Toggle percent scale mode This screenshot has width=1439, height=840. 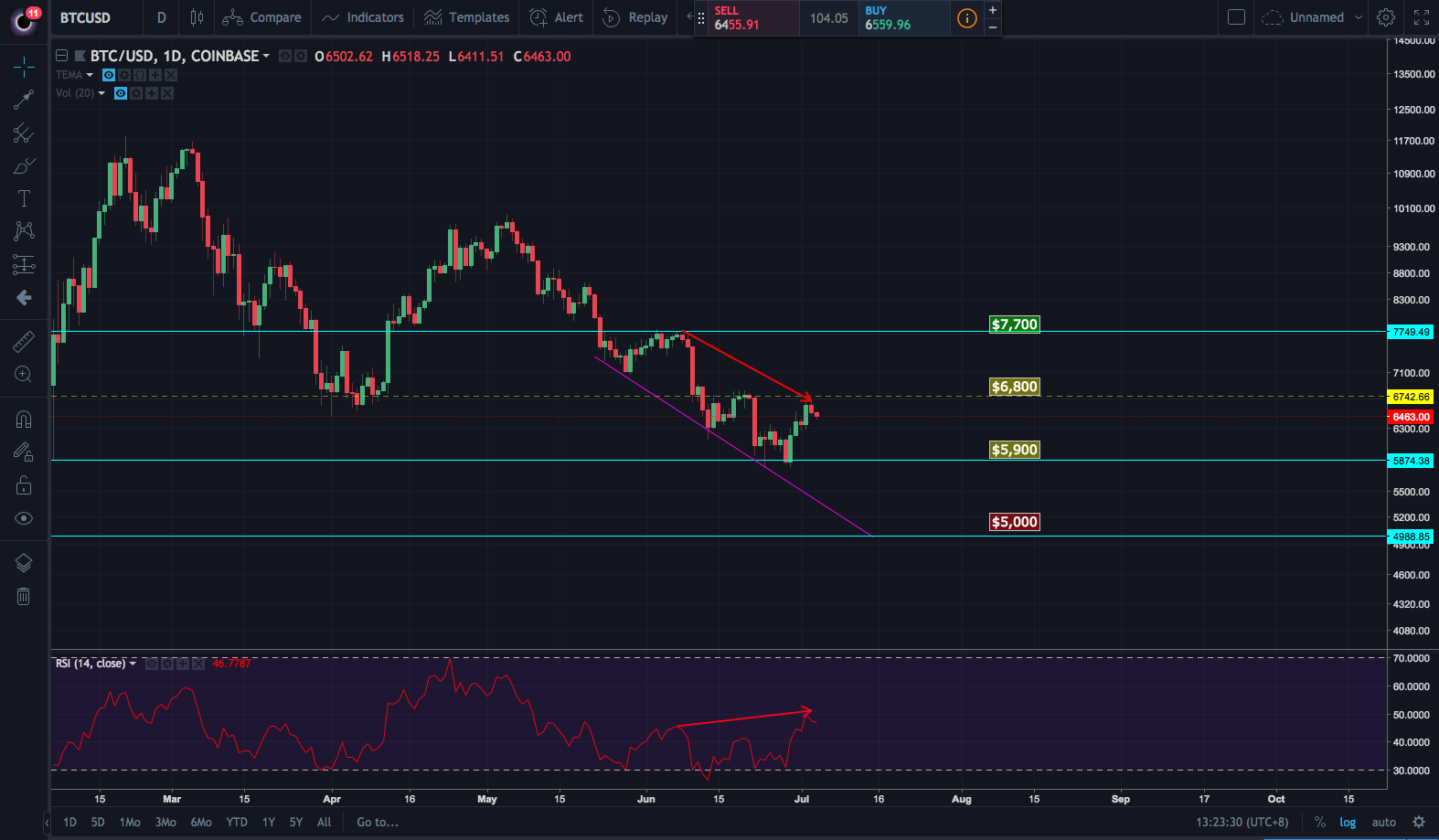click(x=1320, y=823)
